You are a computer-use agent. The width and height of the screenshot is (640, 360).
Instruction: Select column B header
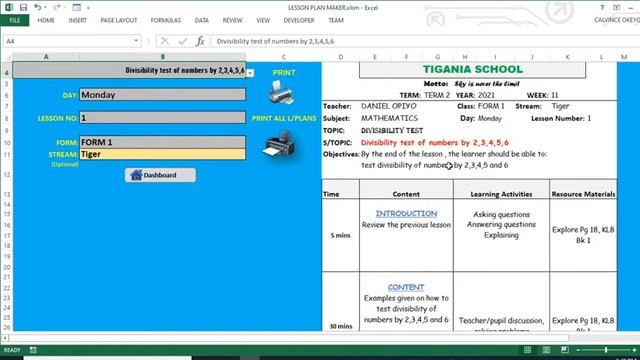tap(162, 57)
